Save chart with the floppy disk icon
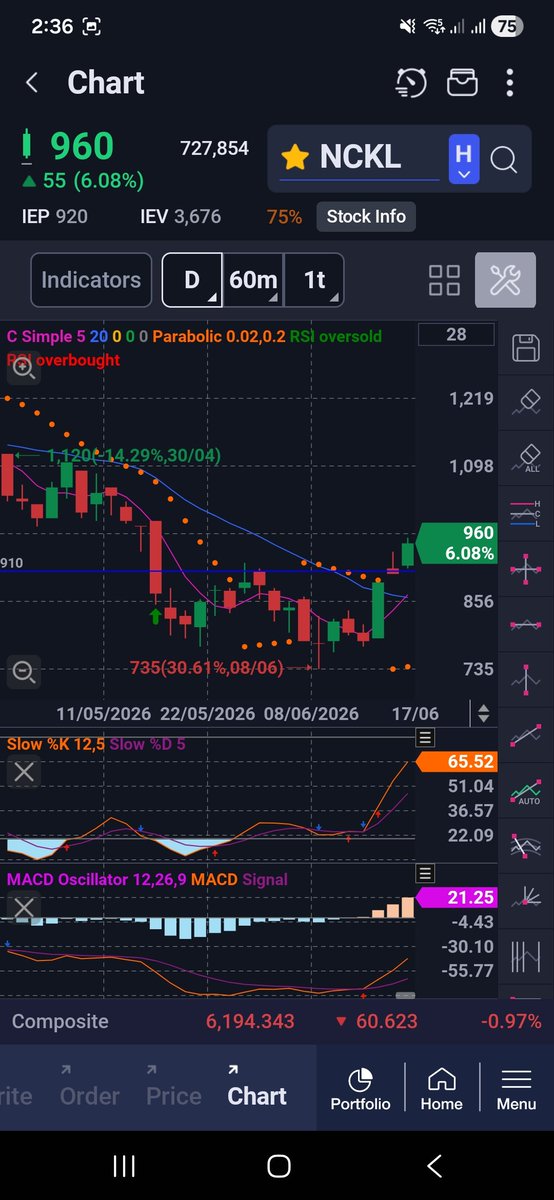This screenshot has width=554, height=1200. click(x=525, y=348)
